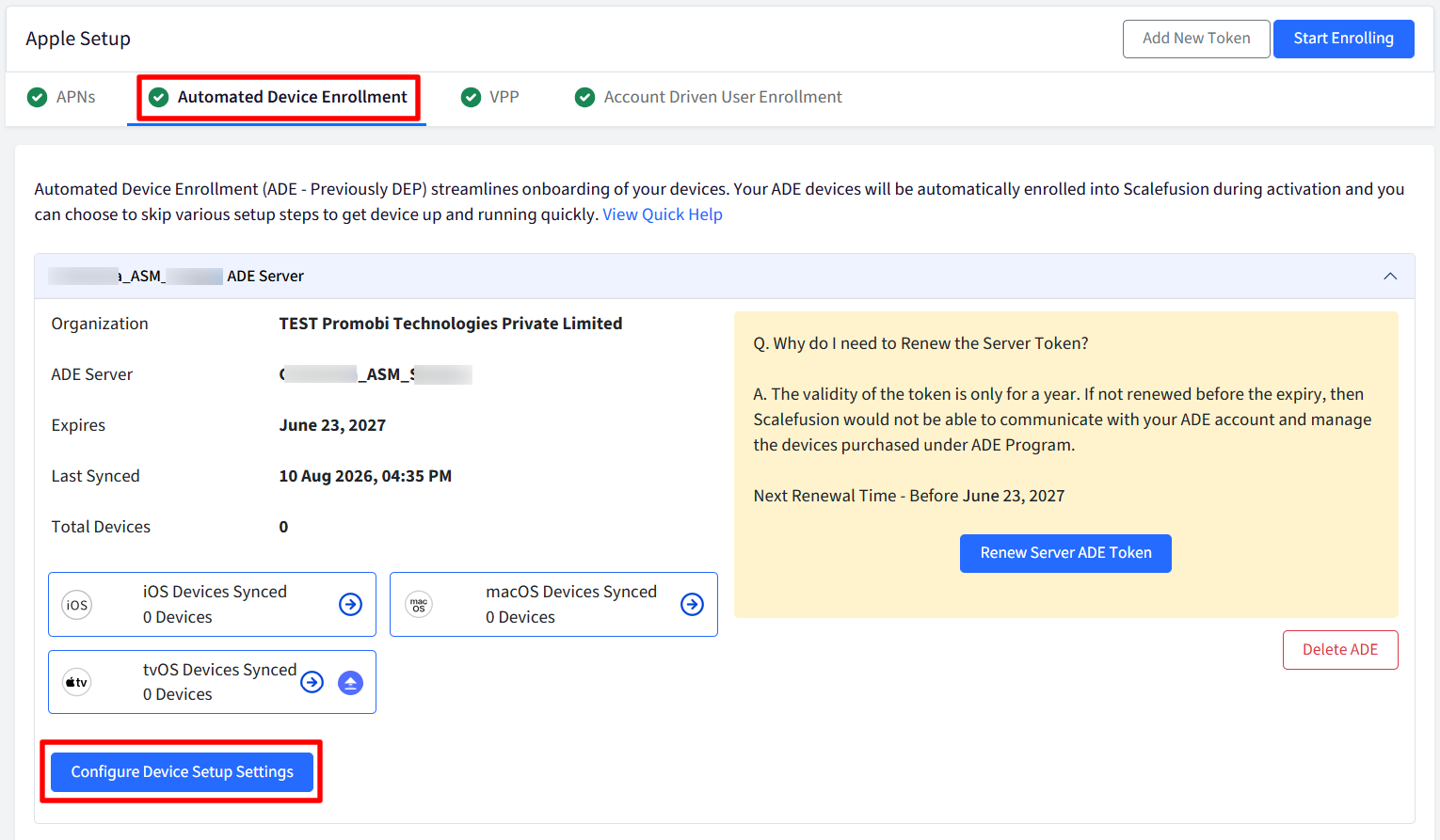Image resolution: width=1440 pixels, height=840 pixels.
Task: Go to Account Driven User Enrollment tab
Action: coord(709,97)
